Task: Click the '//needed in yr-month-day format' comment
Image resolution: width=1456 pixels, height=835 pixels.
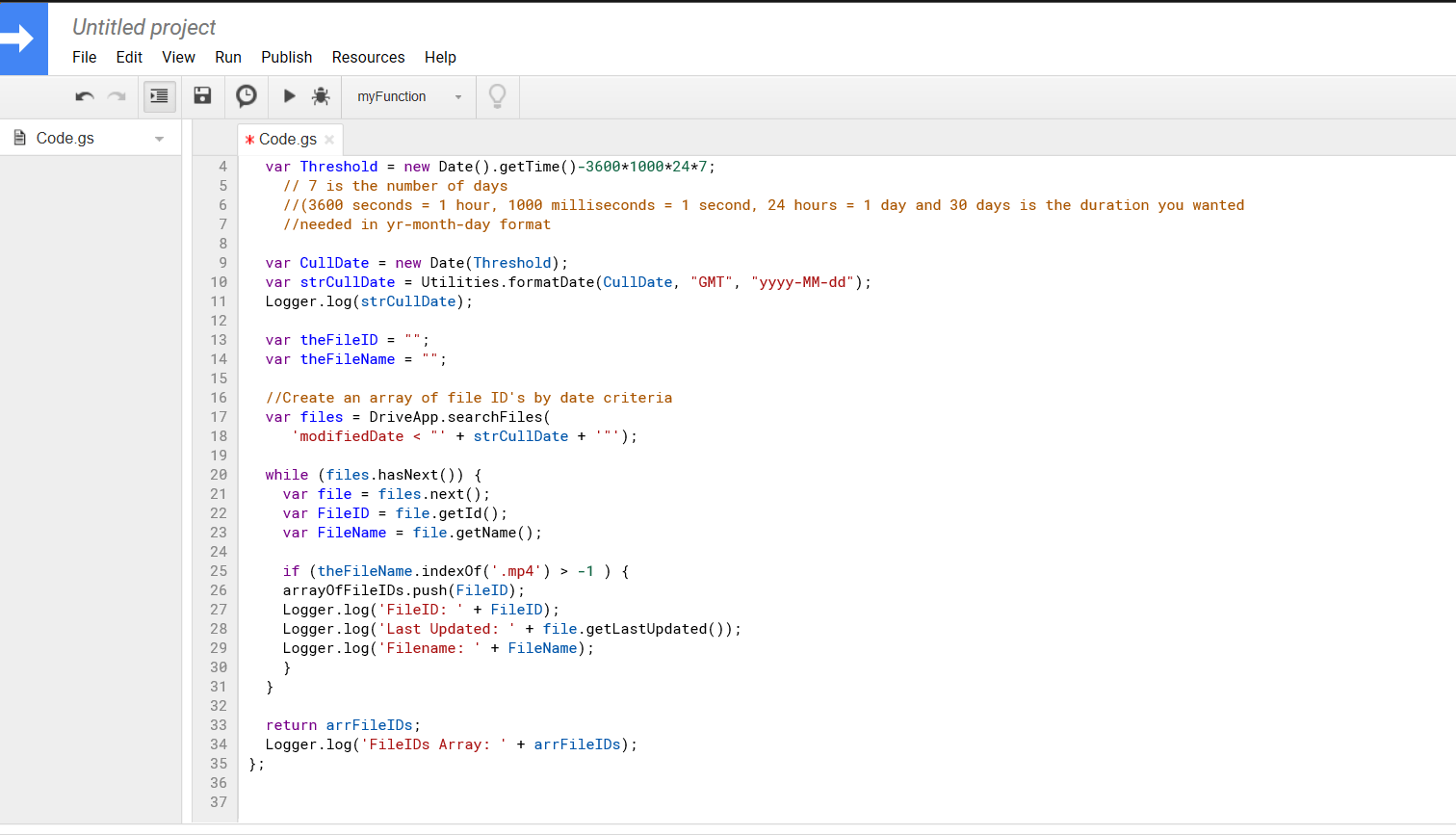Action: click(x=417, y=224)
